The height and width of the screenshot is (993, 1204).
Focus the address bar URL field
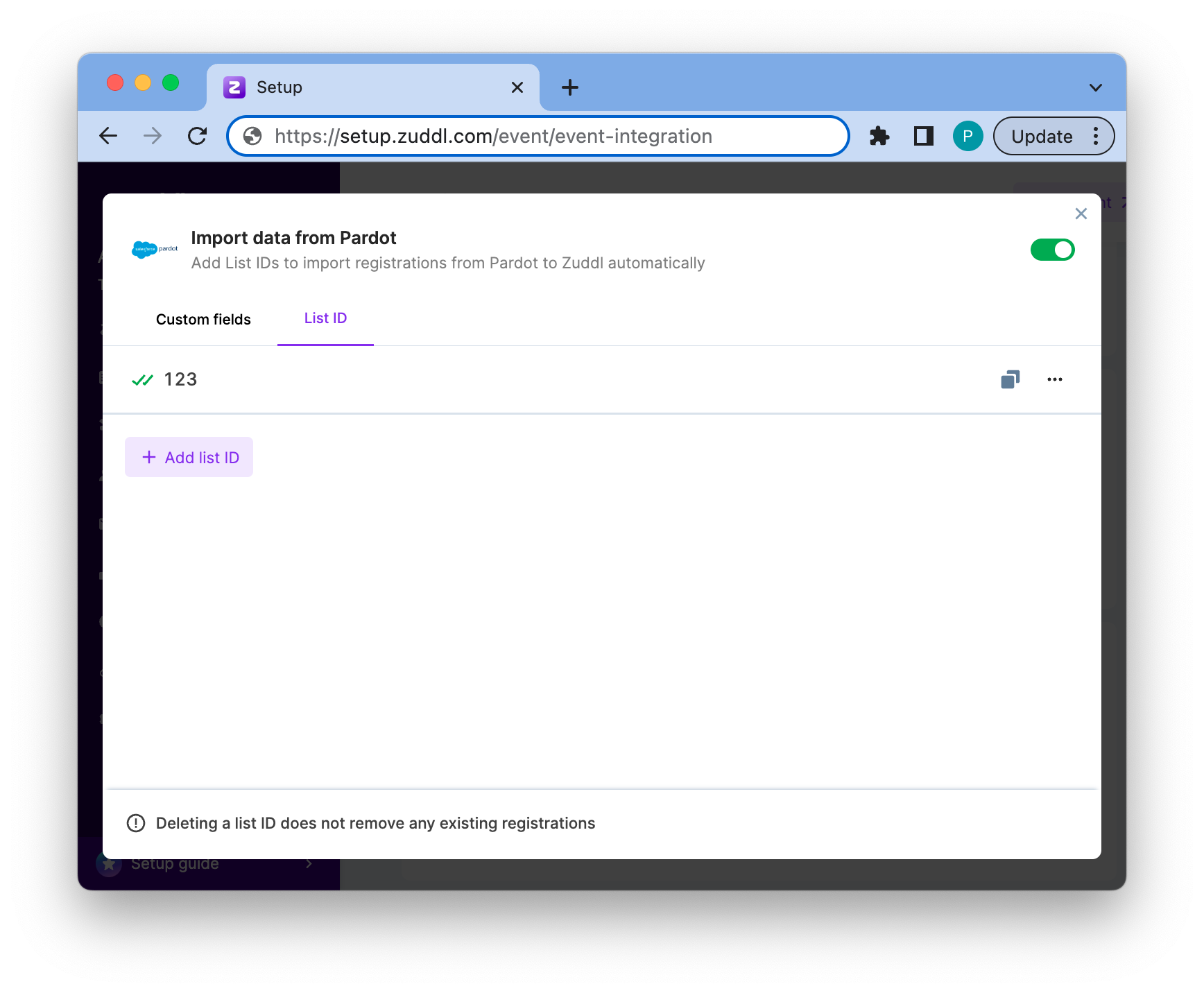[538, 136]
